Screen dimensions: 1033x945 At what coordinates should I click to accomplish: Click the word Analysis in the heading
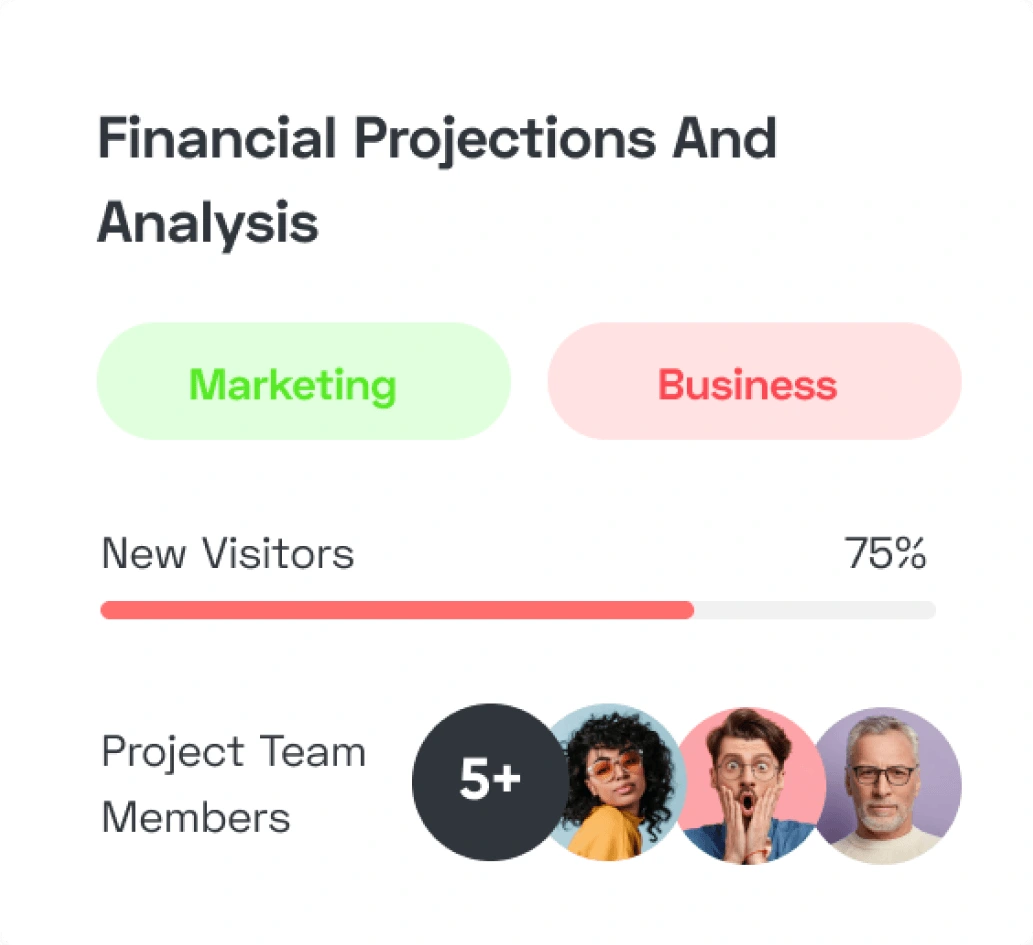[208, 223]
